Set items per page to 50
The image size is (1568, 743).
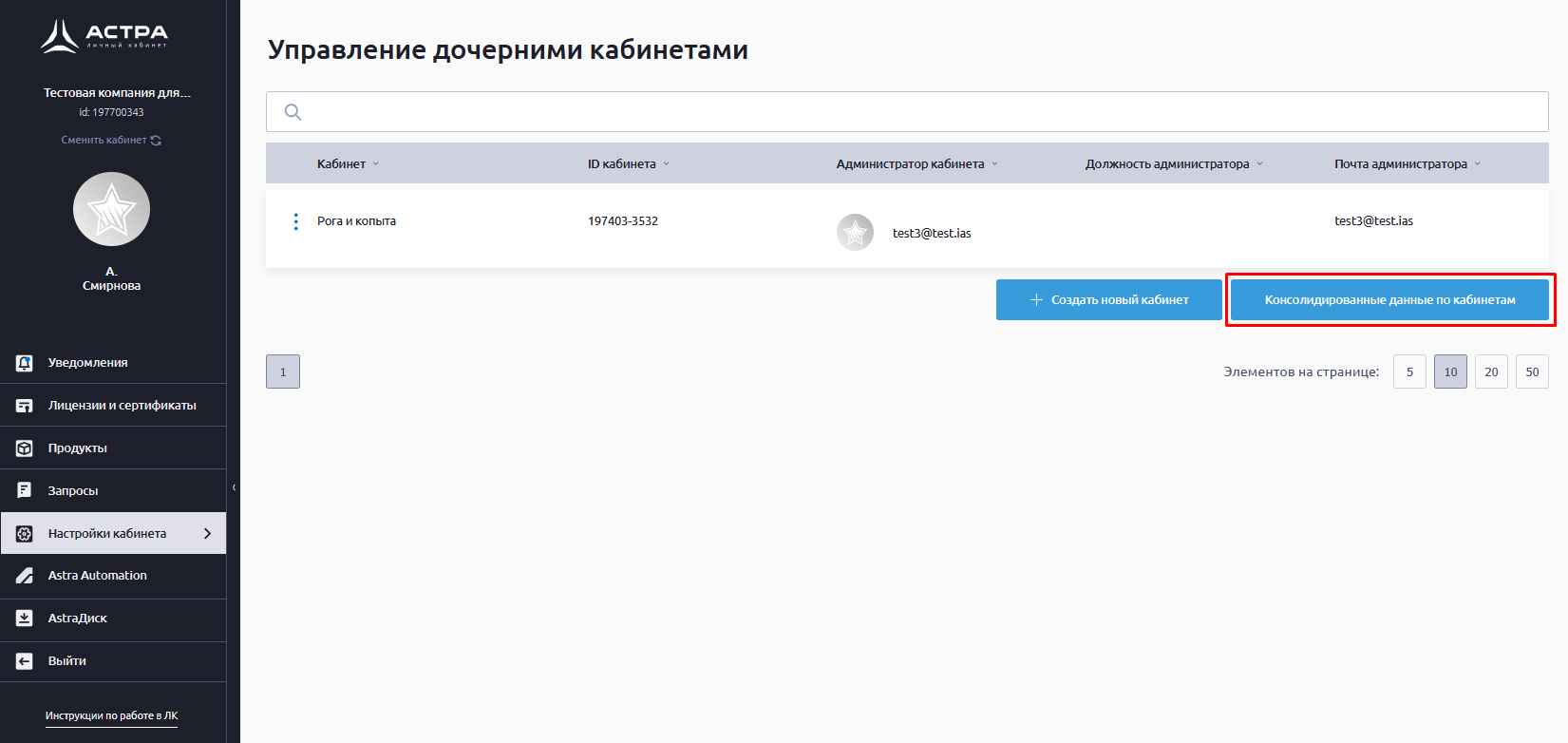coord(1532,372)
